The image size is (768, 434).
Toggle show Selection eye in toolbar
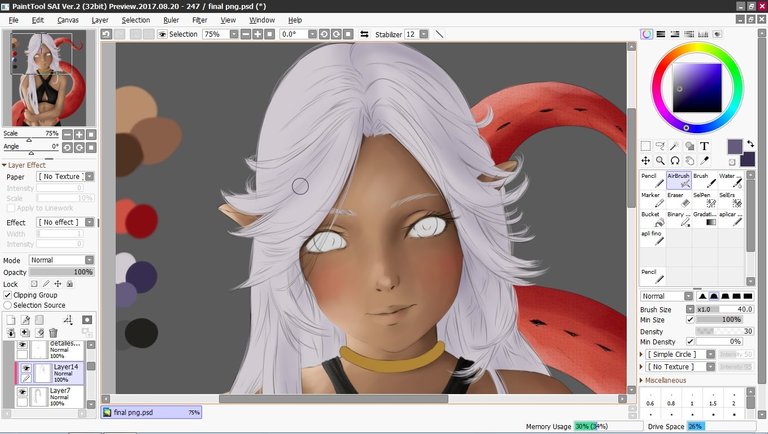[x=162, y=34]
